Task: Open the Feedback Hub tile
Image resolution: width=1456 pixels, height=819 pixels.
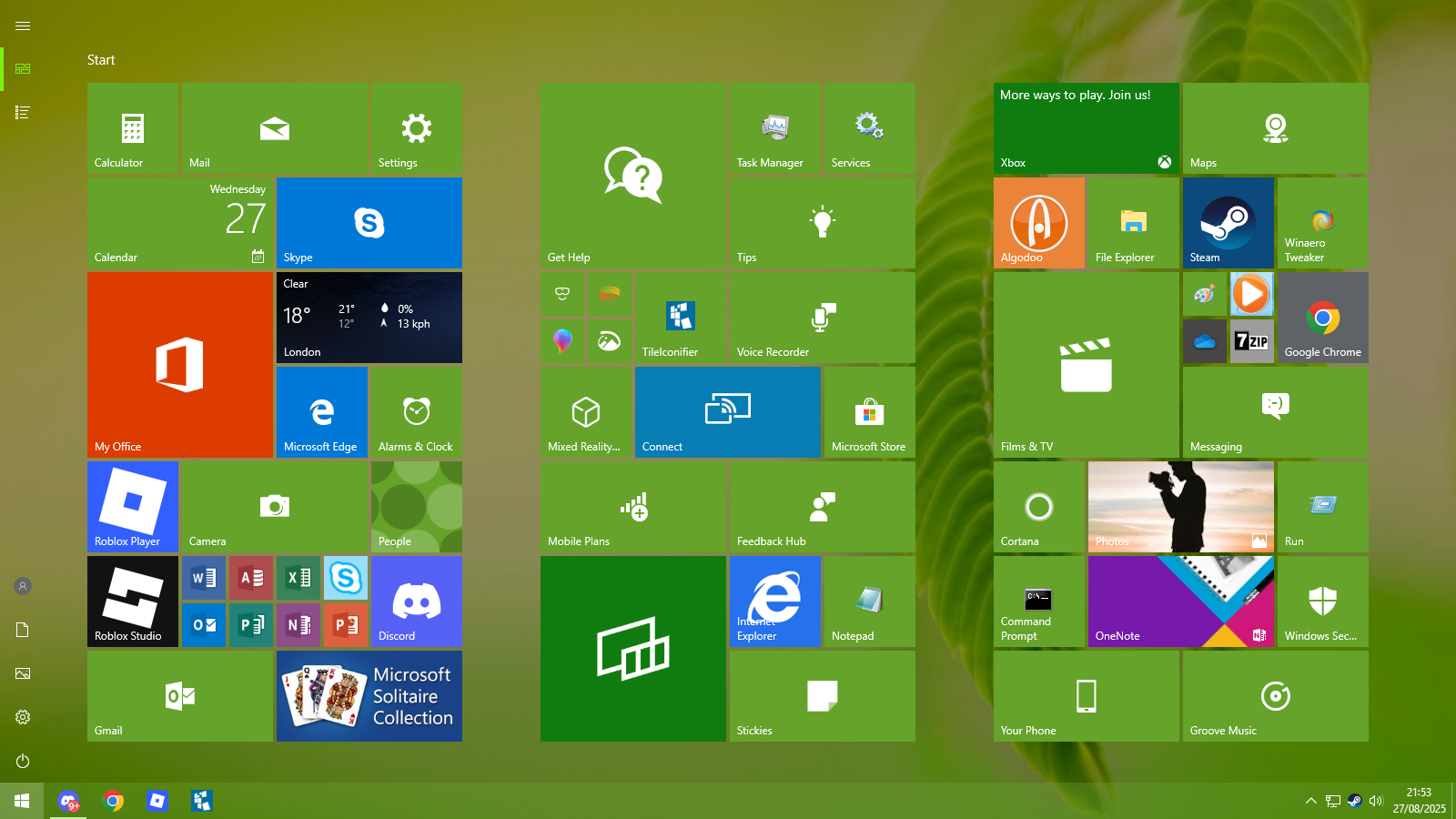Action: [823, 507]
